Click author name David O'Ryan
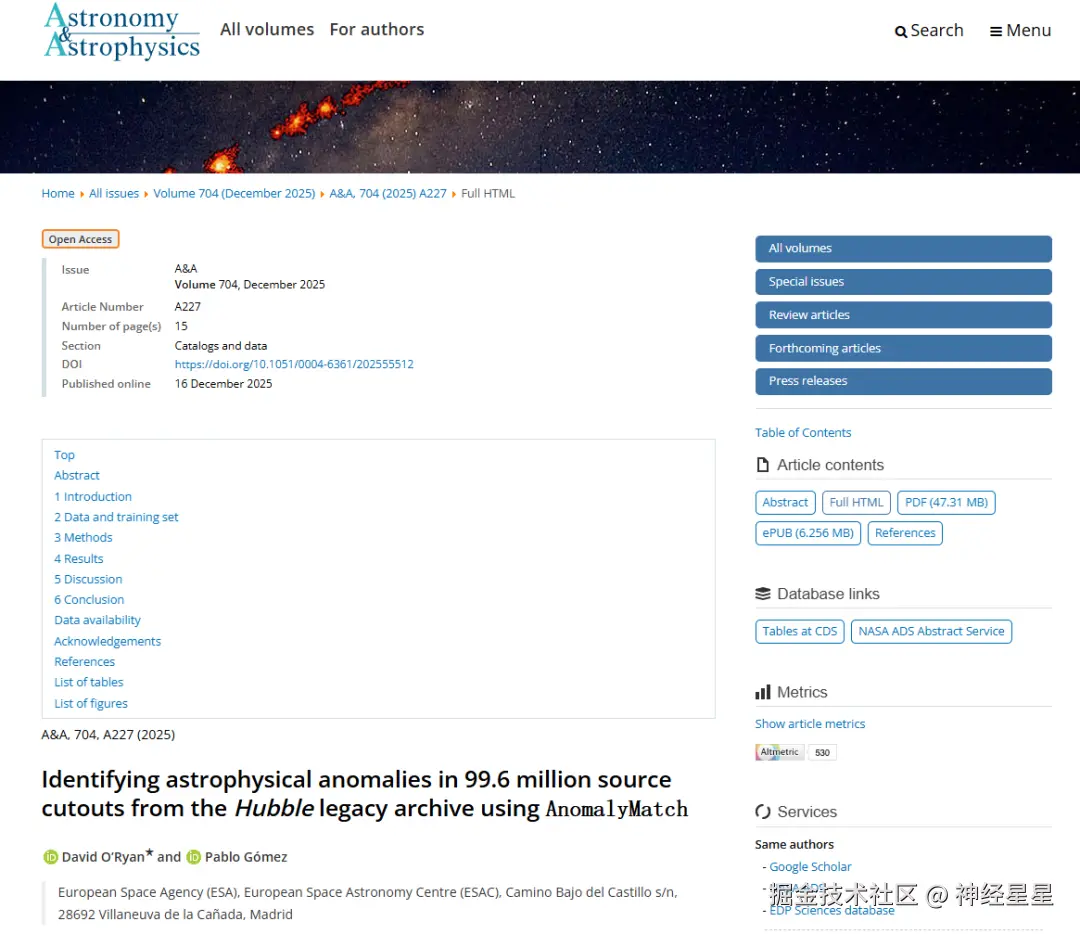Viewport: 1080px width, 934px height. tap(103, 857)
